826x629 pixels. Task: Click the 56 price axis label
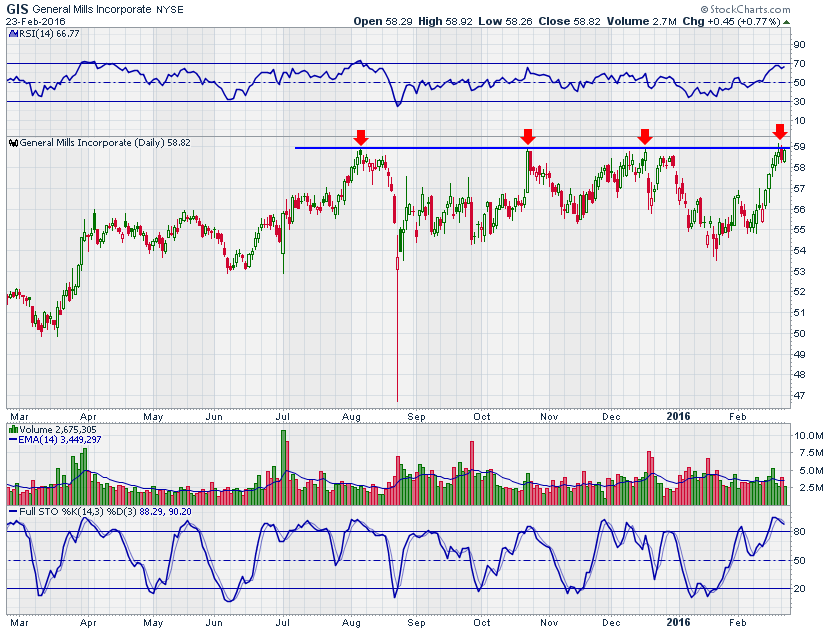(800, 209)
